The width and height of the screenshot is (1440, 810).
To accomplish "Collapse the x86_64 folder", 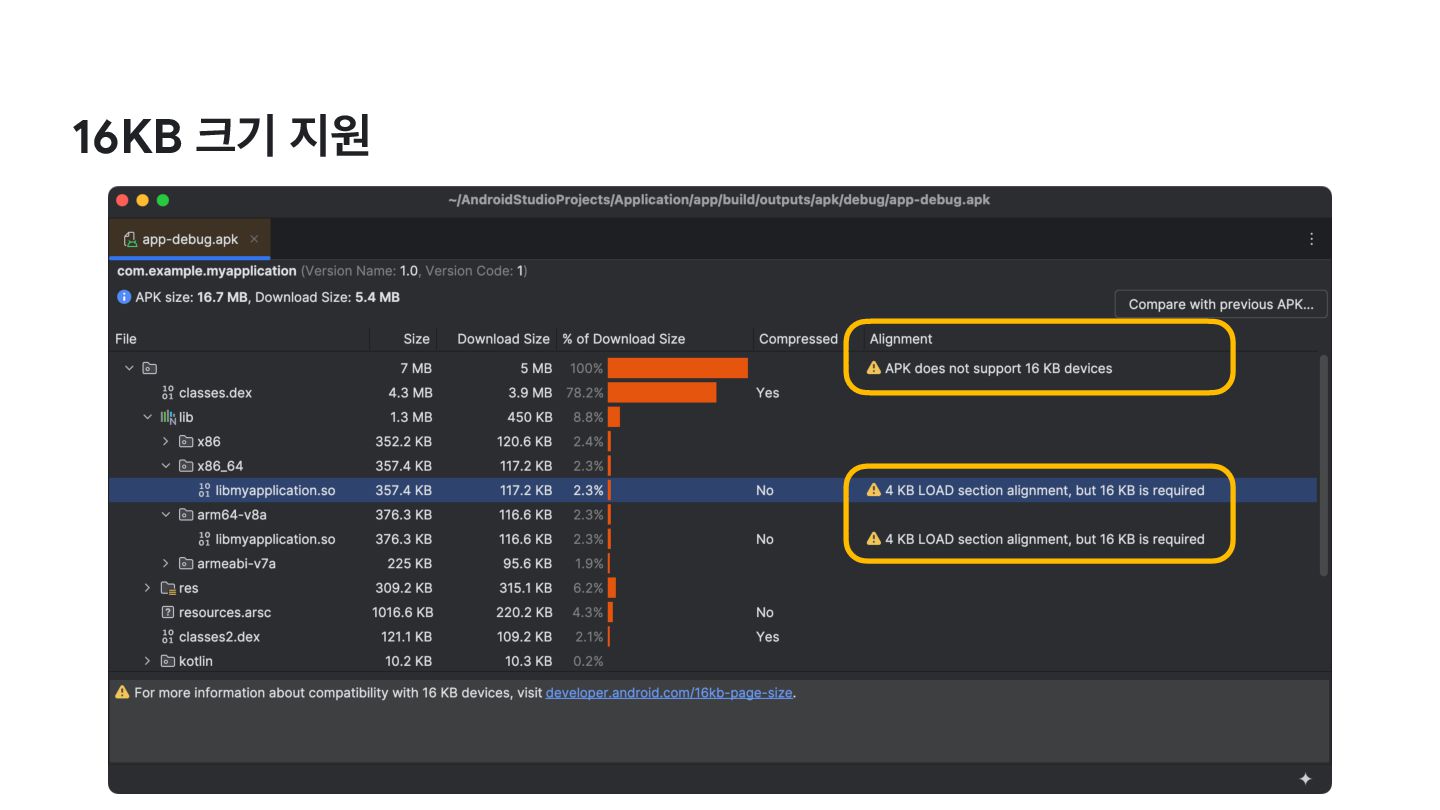I will (166, 466).
